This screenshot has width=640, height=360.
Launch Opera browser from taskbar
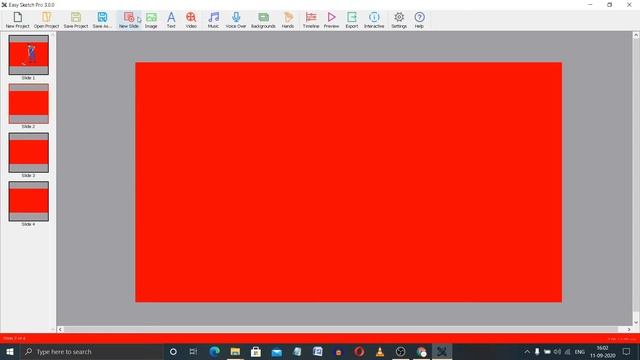[x=359, y=351]
